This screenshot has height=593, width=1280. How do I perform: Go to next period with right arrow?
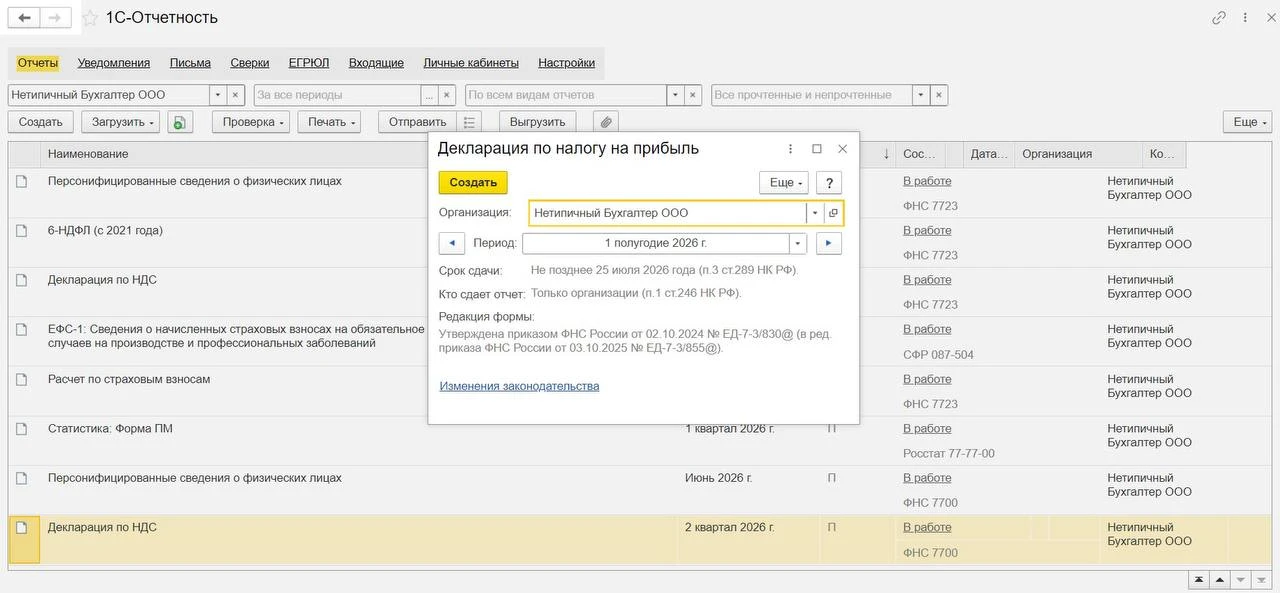pos(829,243)
